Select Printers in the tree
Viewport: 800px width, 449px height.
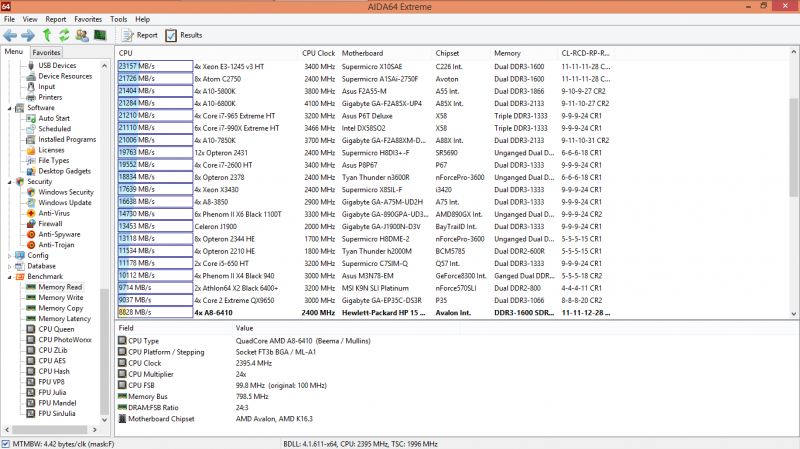click(x=50, y=97)
